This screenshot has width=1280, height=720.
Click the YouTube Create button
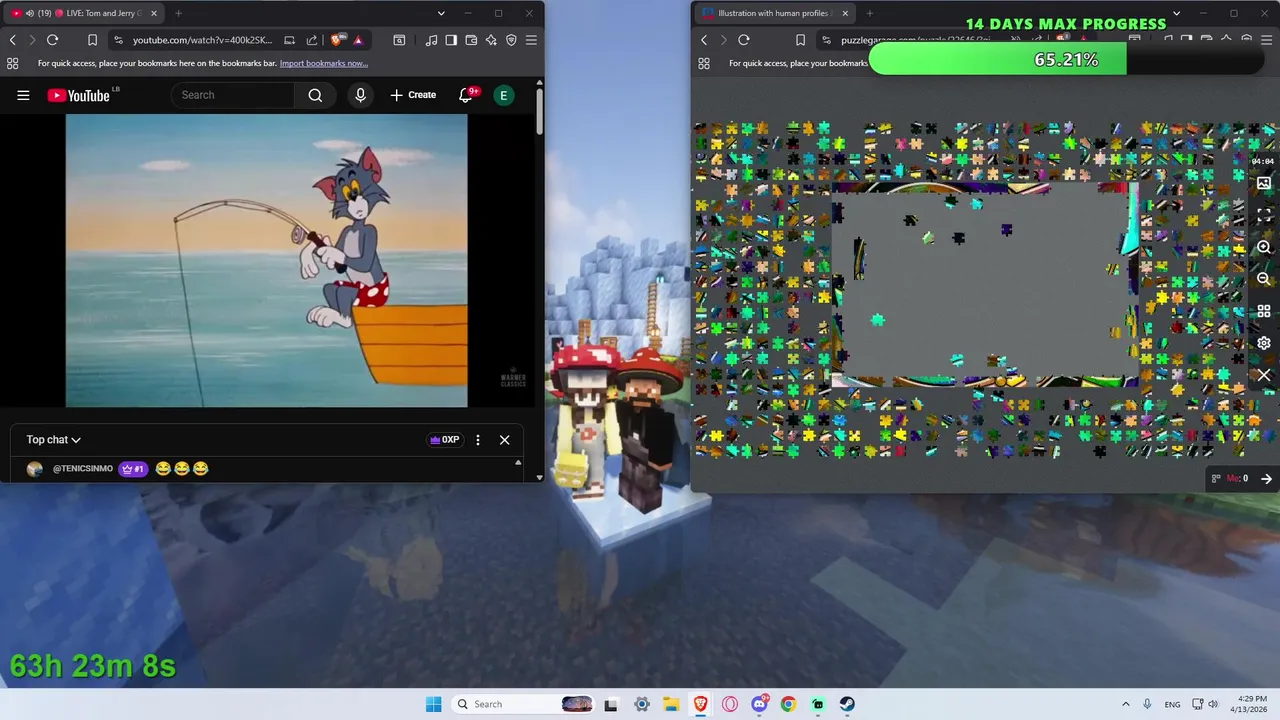[x=413, y=95]
